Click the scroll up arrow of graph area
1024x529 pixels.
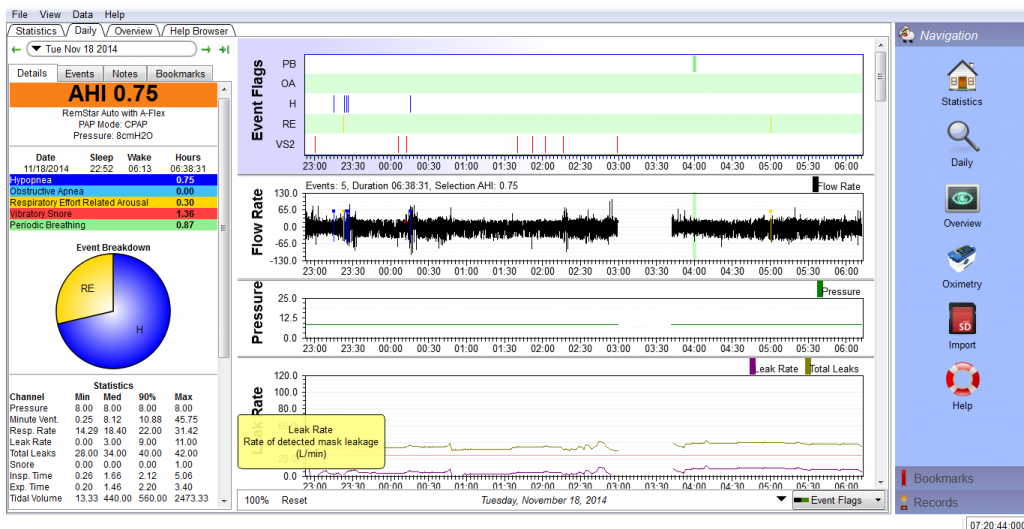point(880,44)
